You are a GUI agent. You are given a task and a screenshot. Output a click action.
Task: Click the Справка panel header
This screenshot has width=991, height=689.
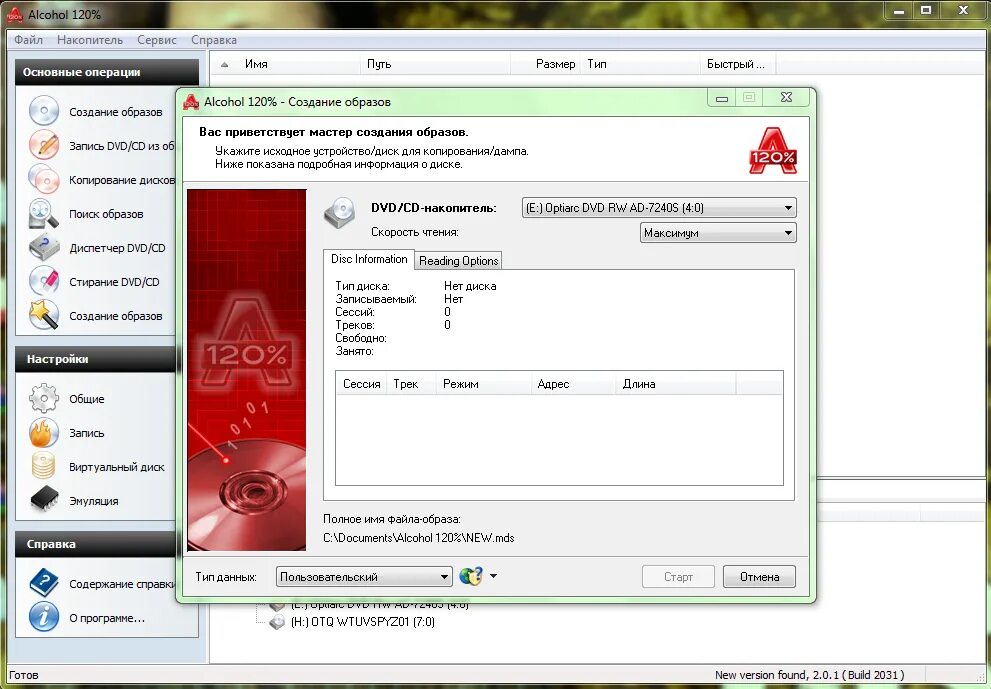pos(95,544)
